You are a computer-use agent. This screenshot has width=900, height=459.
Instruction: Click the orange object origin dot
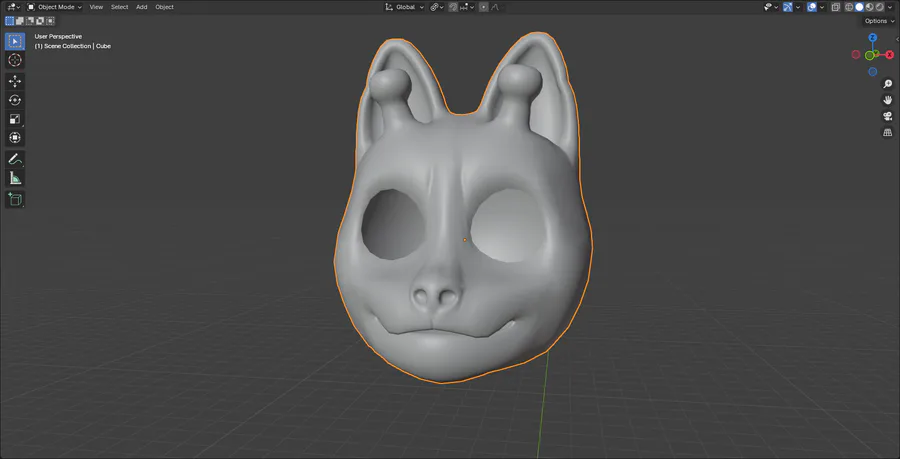click(x=464, y=240)
